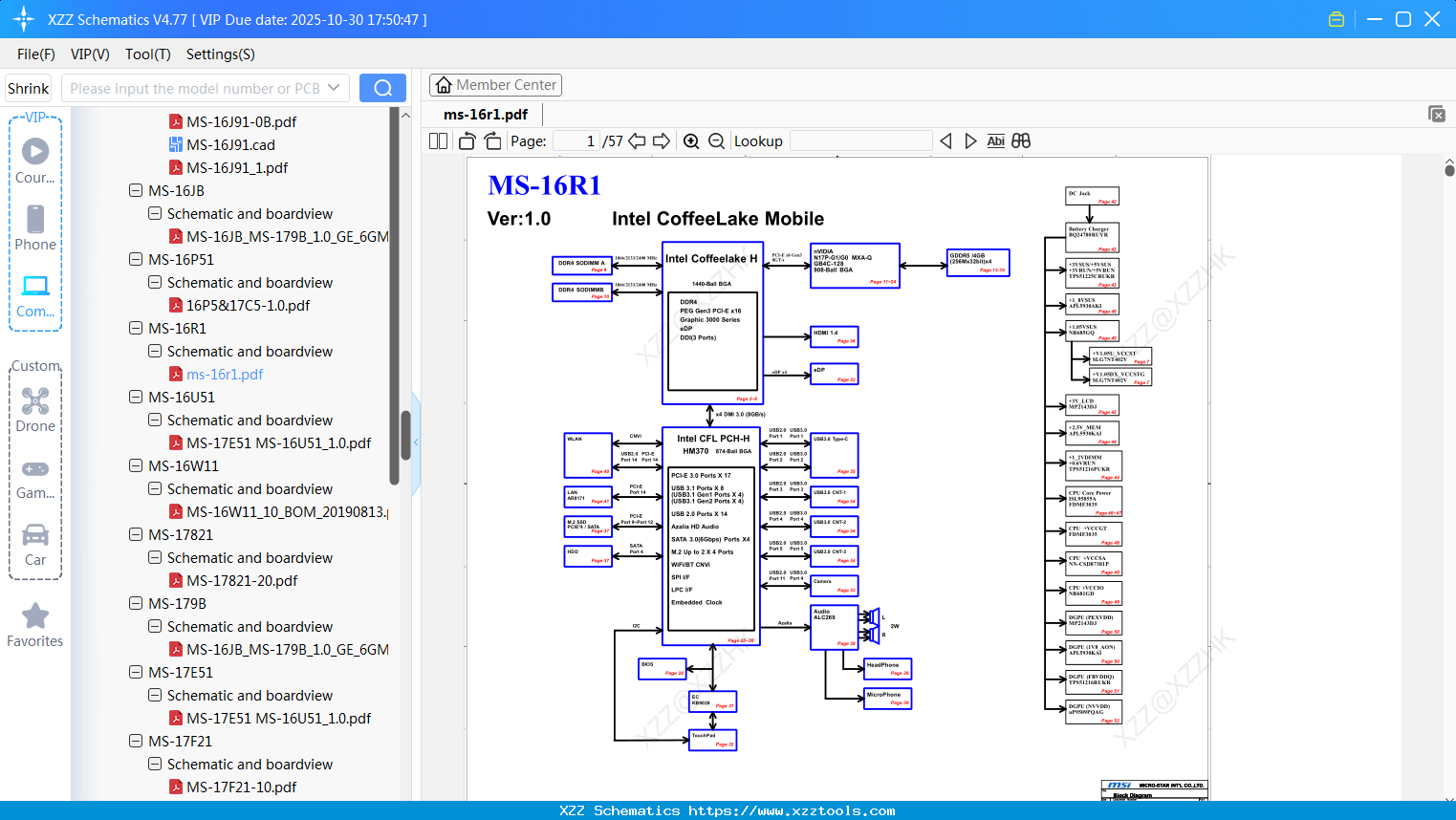Viewport: 1456px width, 820px height.
Task: Zoom in on the schematic page
Action: pyautogui.click(x=691, y=141)
